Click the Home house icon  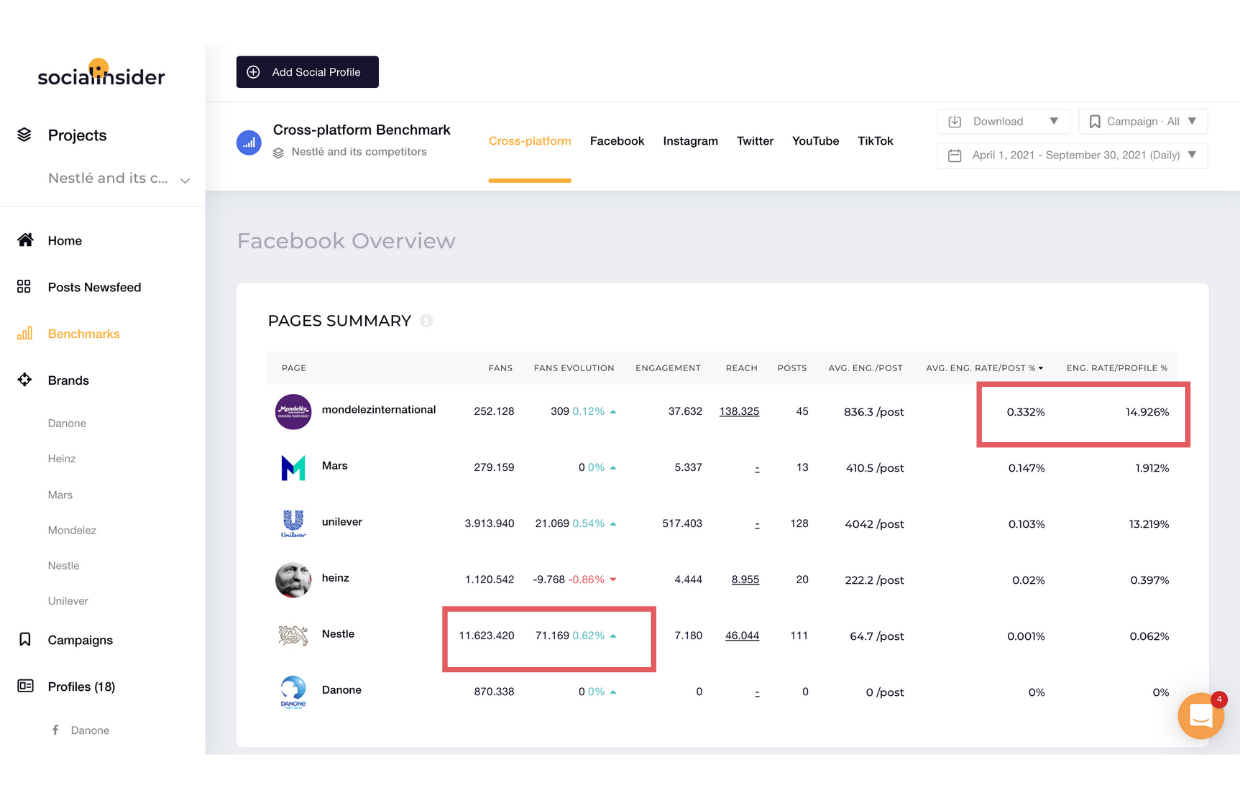pyautogui.click(x=25, y=241)
